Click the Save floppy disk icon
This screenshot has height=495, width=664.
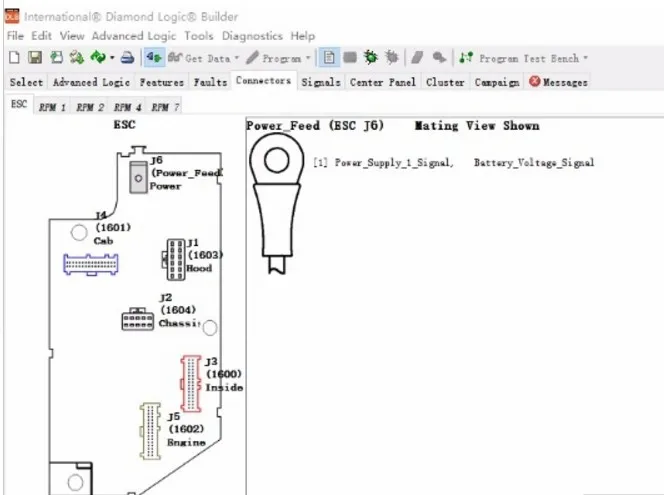click(35, 57)
